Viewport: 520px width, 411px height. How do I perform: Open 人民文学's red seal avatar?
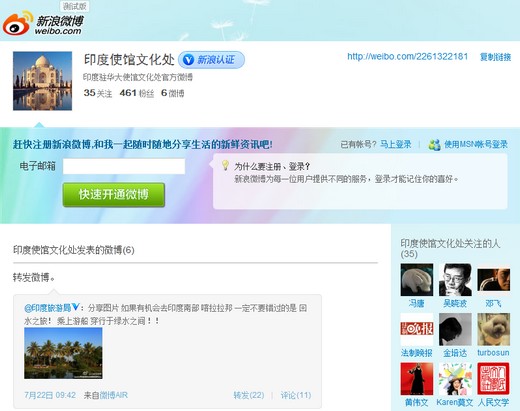(493, 379)
